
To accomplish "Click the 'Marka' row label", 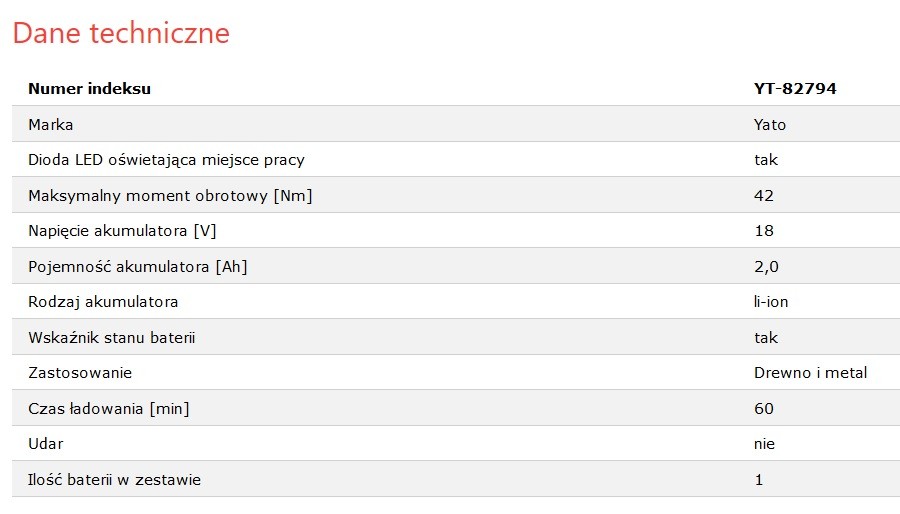I will tap(51, 124).
